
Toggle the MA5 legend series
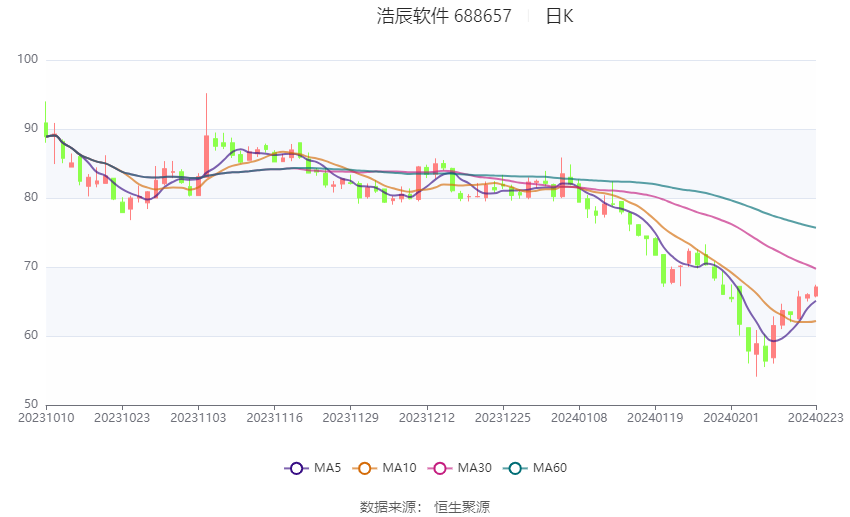313,468
